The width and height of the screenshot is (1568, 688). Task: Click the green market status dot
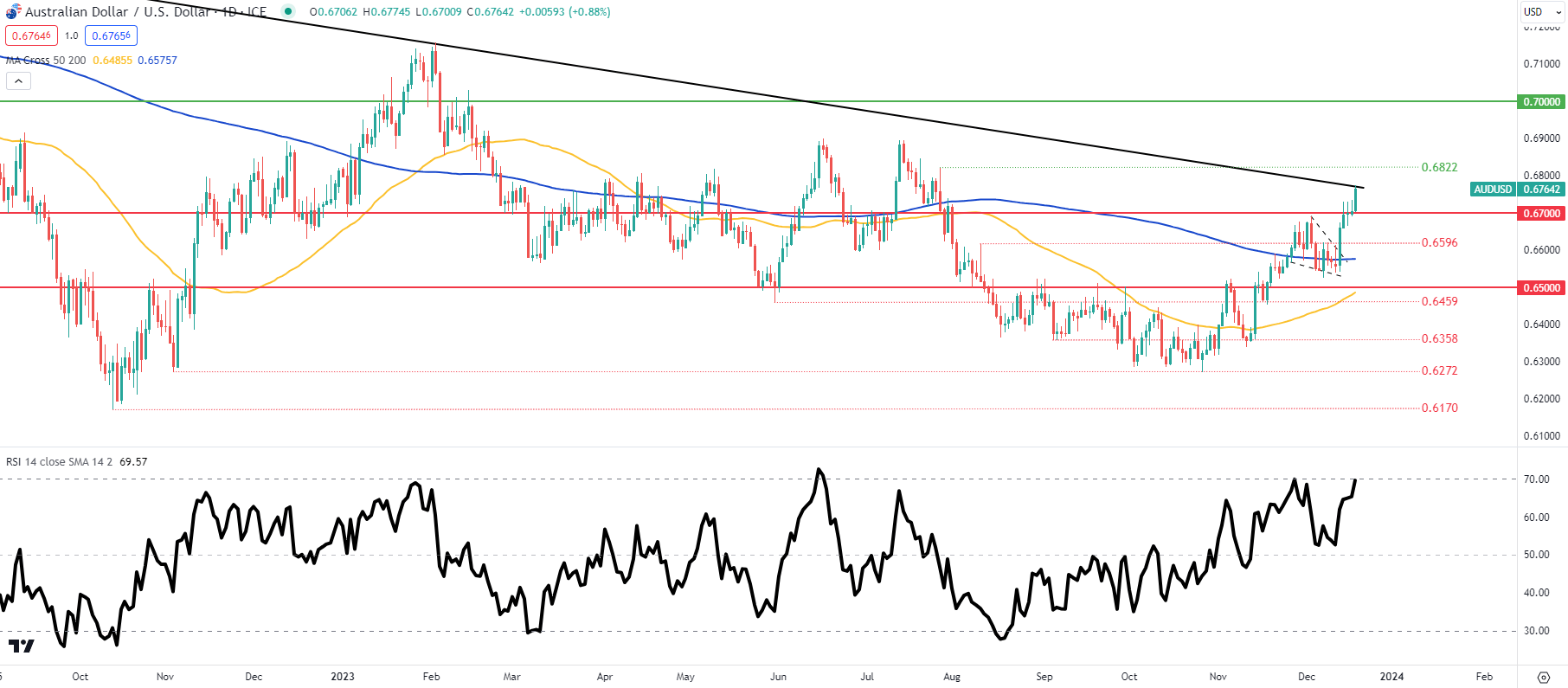(x=288, y=12)
